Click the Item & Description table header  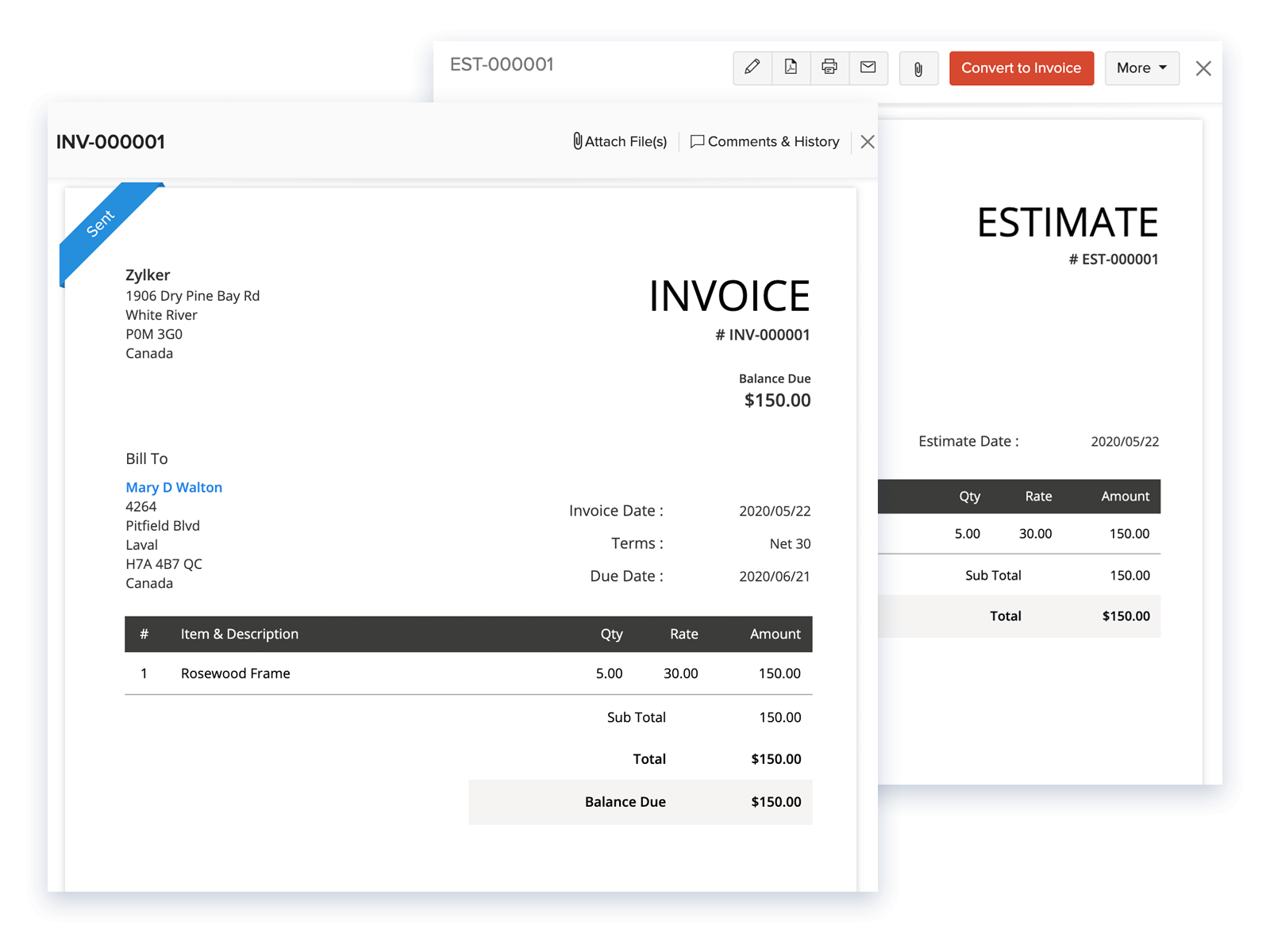click(x=239, y=634)
